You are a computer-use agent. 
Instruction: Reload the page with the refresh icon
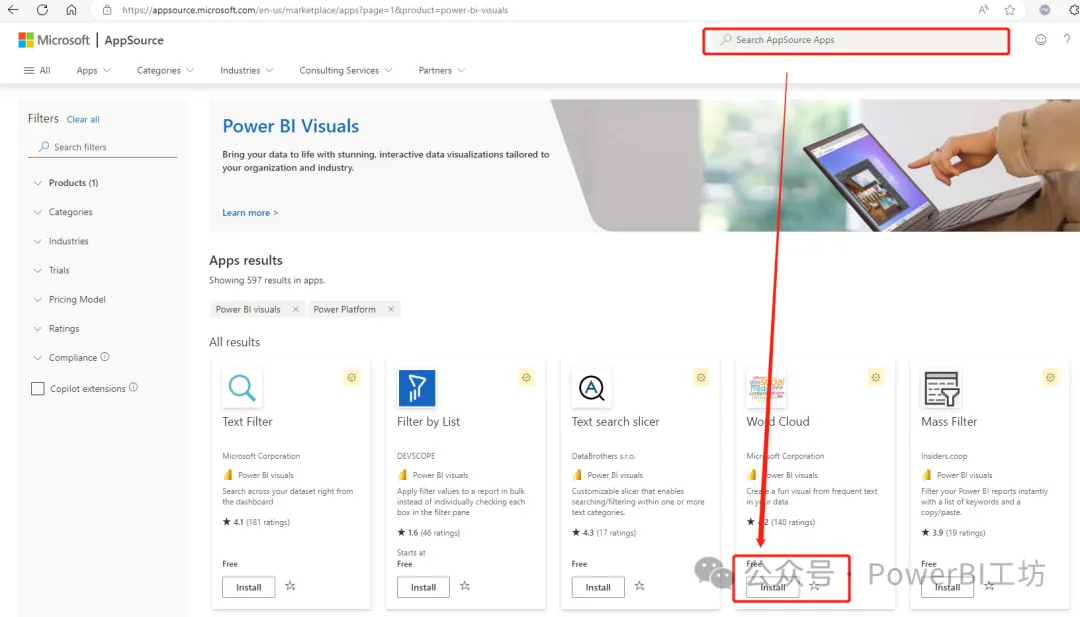(x=42, y=10)
